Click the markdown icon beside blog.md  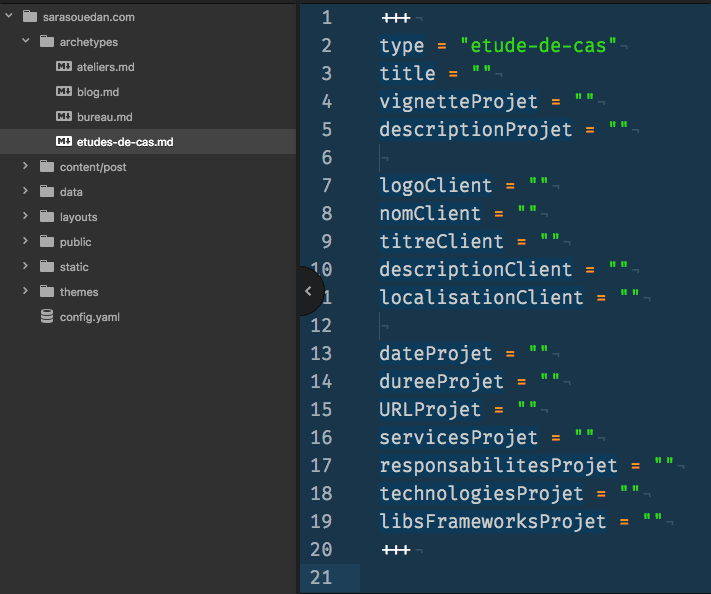64,92
